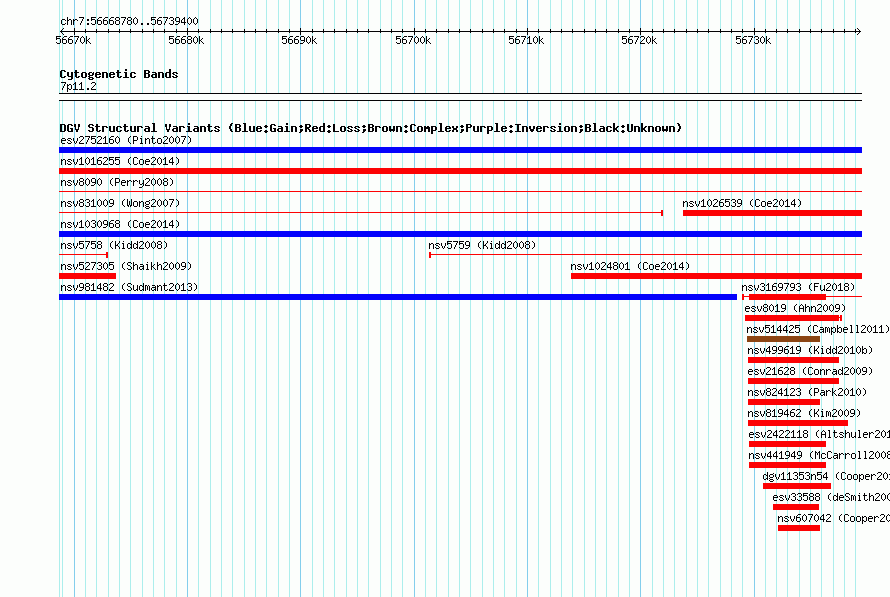This screenshot has height=597, width=890.
Task: Select the nsv514425 (Campbell2011) variant label
Action: (x=817, y=329)
